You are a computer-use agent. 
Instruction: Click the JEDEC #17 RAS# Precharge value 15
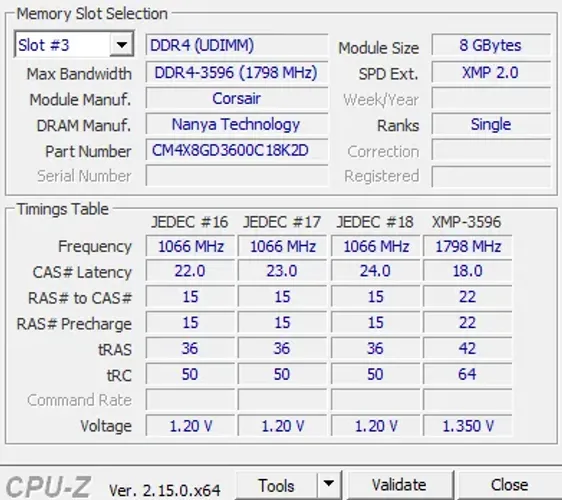coord(282,322)
